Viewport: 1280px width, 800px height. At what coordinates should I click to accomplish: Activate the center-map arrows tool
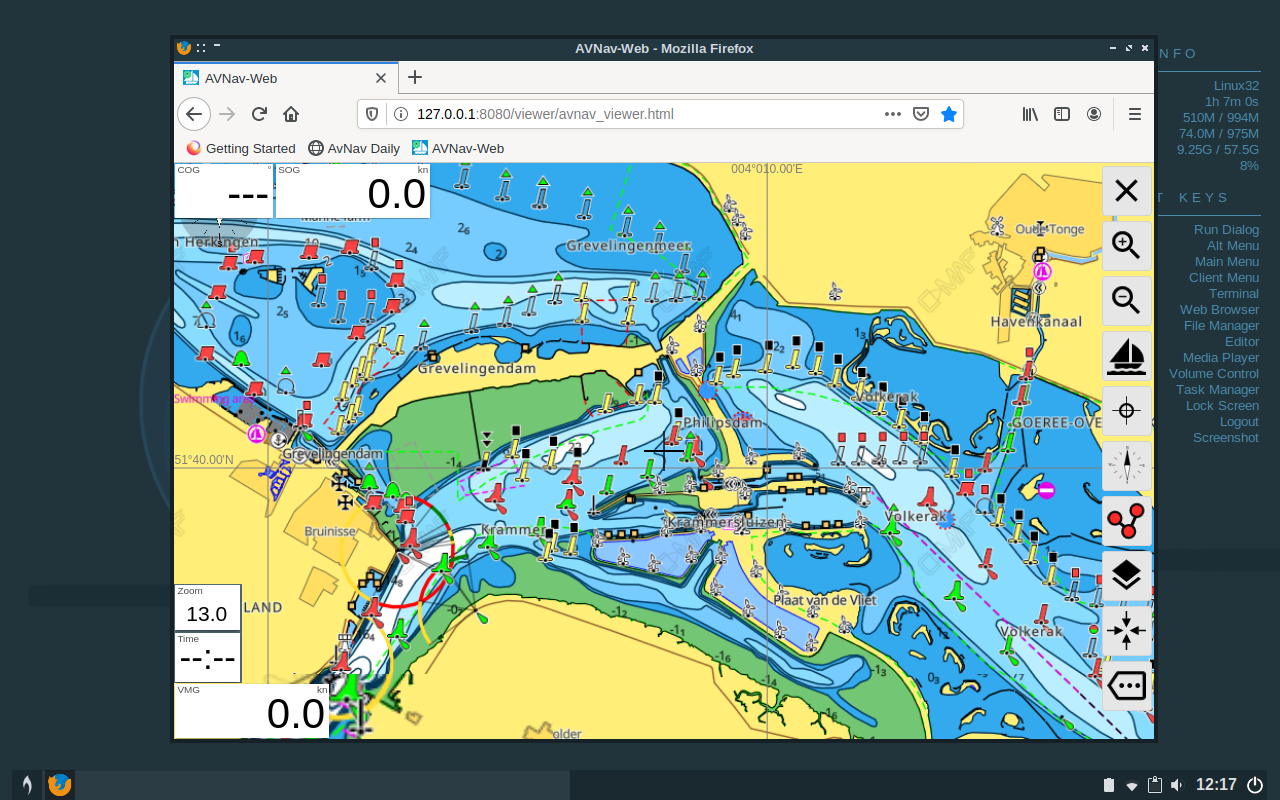[x=1126, y=630]
